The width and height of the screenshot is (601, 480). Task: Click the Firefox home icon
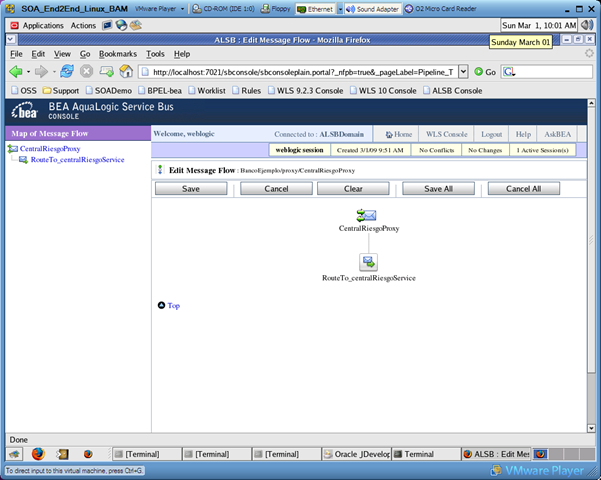pyautogui.click(x=126, y=71)
